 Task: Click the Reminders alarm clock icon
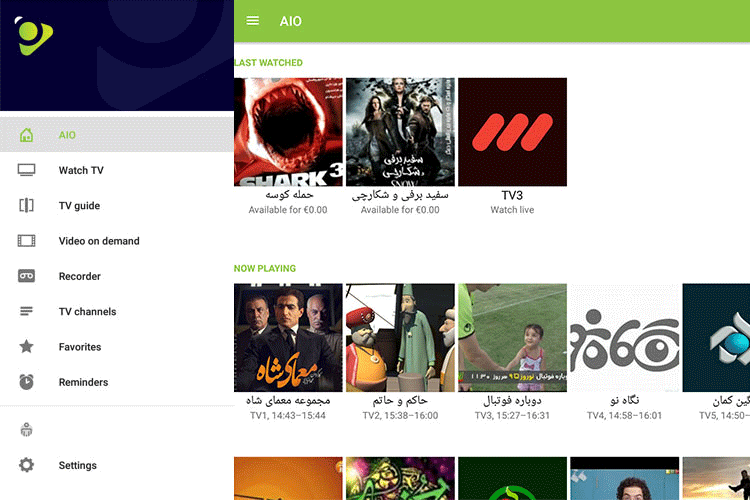point(26,382)
